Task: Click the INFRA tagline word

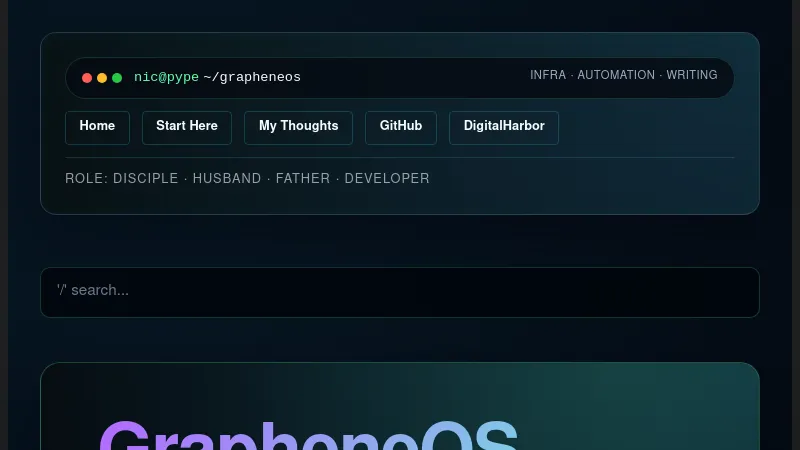Action: [x=547, y=75]
